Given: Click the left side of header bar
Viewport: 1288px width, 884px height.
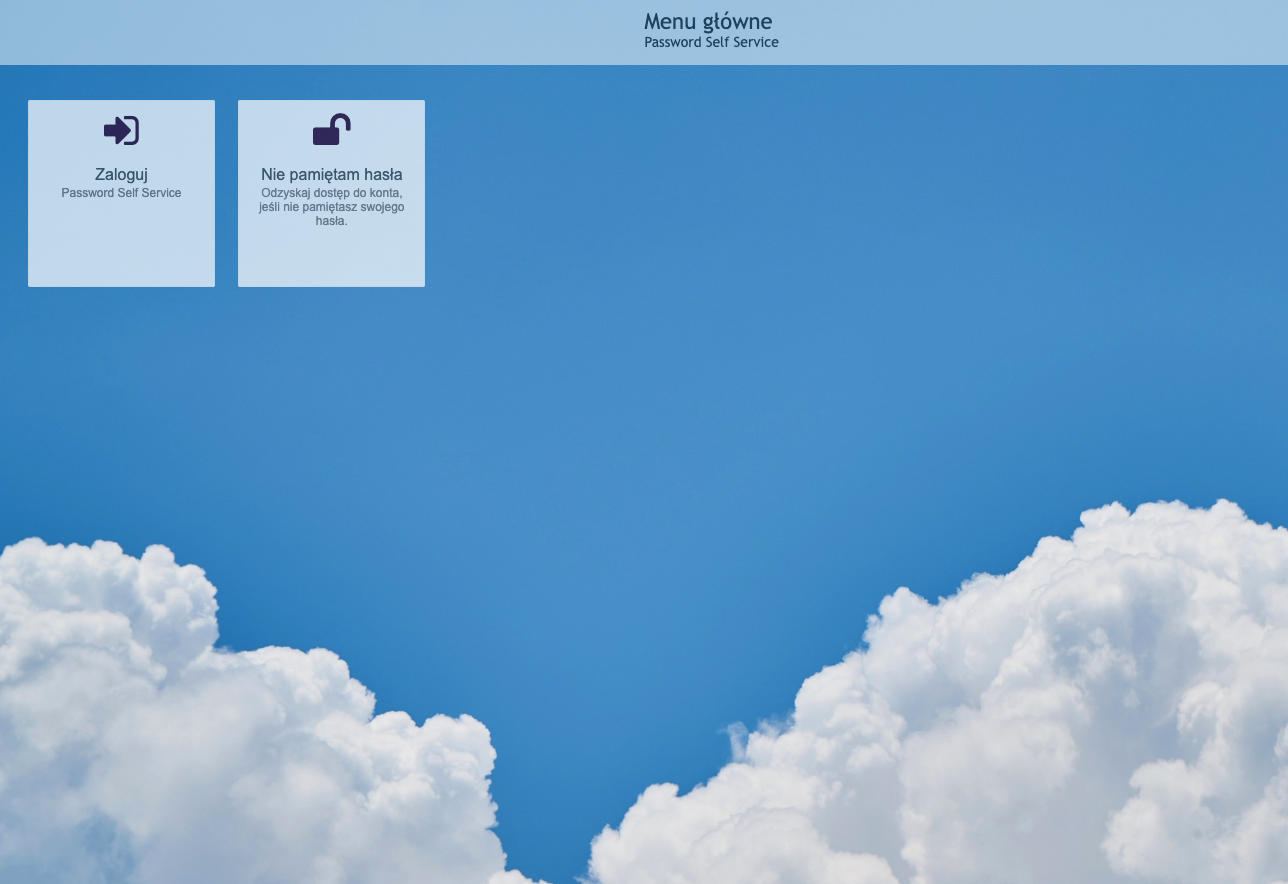Looking at the screenshot, I should 200,32.
